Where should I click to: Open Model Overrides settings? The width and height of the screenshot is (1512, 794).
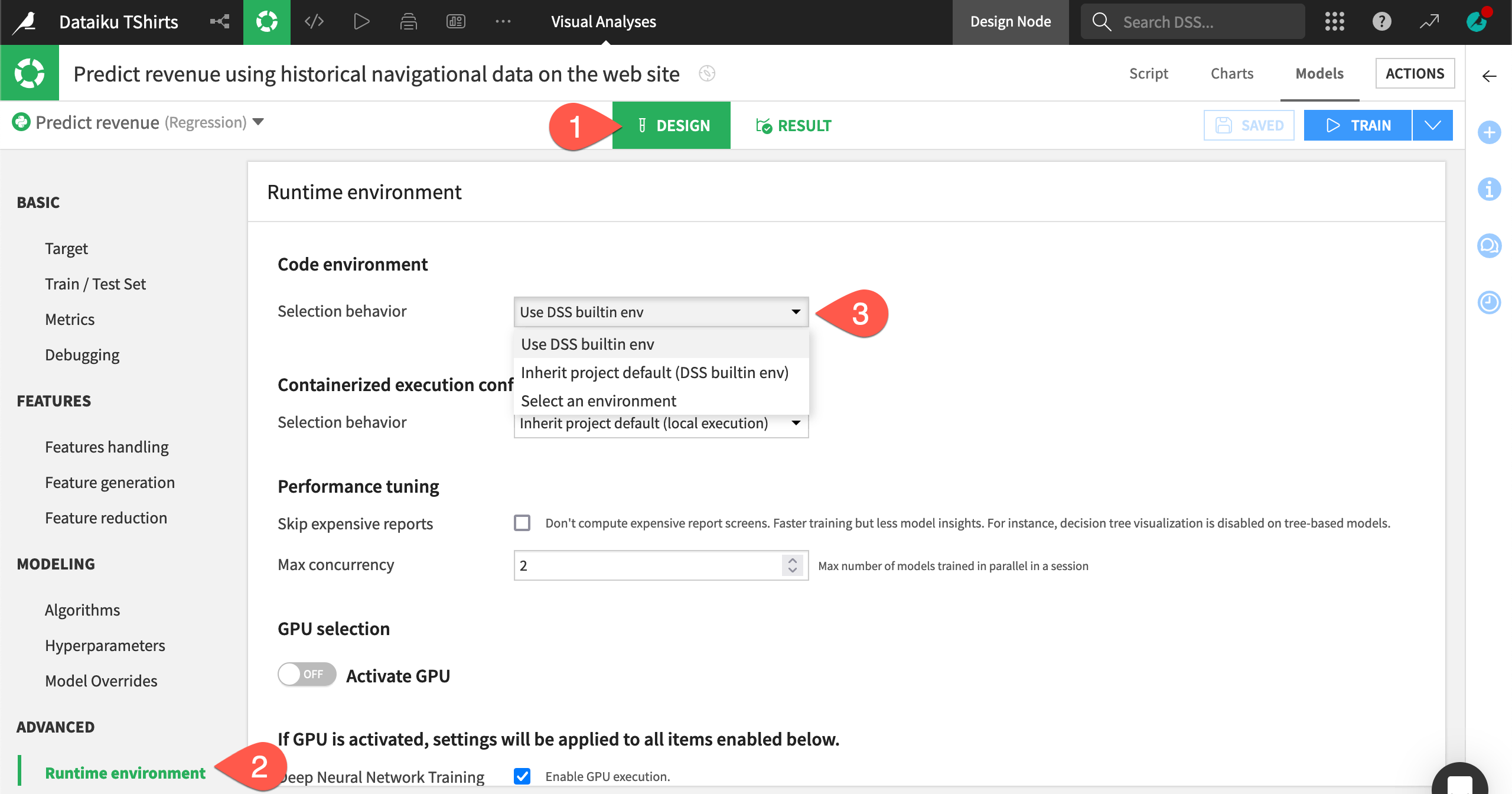[x=101, y=681]
